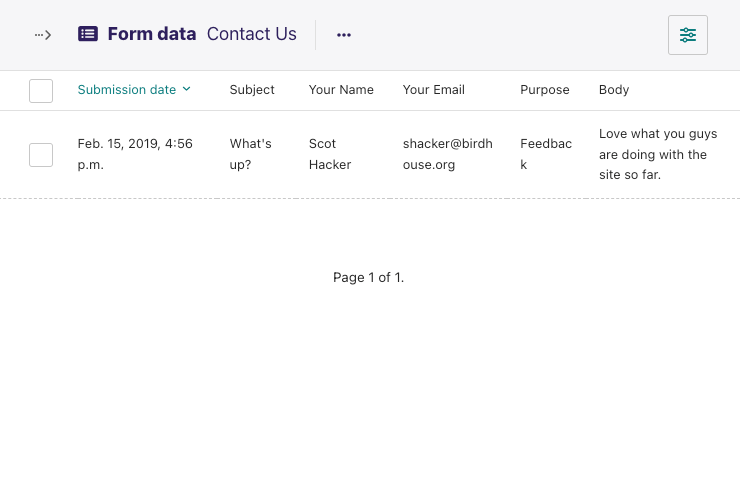Click the Feedback purpose cell
The width and height of the screenshot is (740, 499).
point(546,154)
